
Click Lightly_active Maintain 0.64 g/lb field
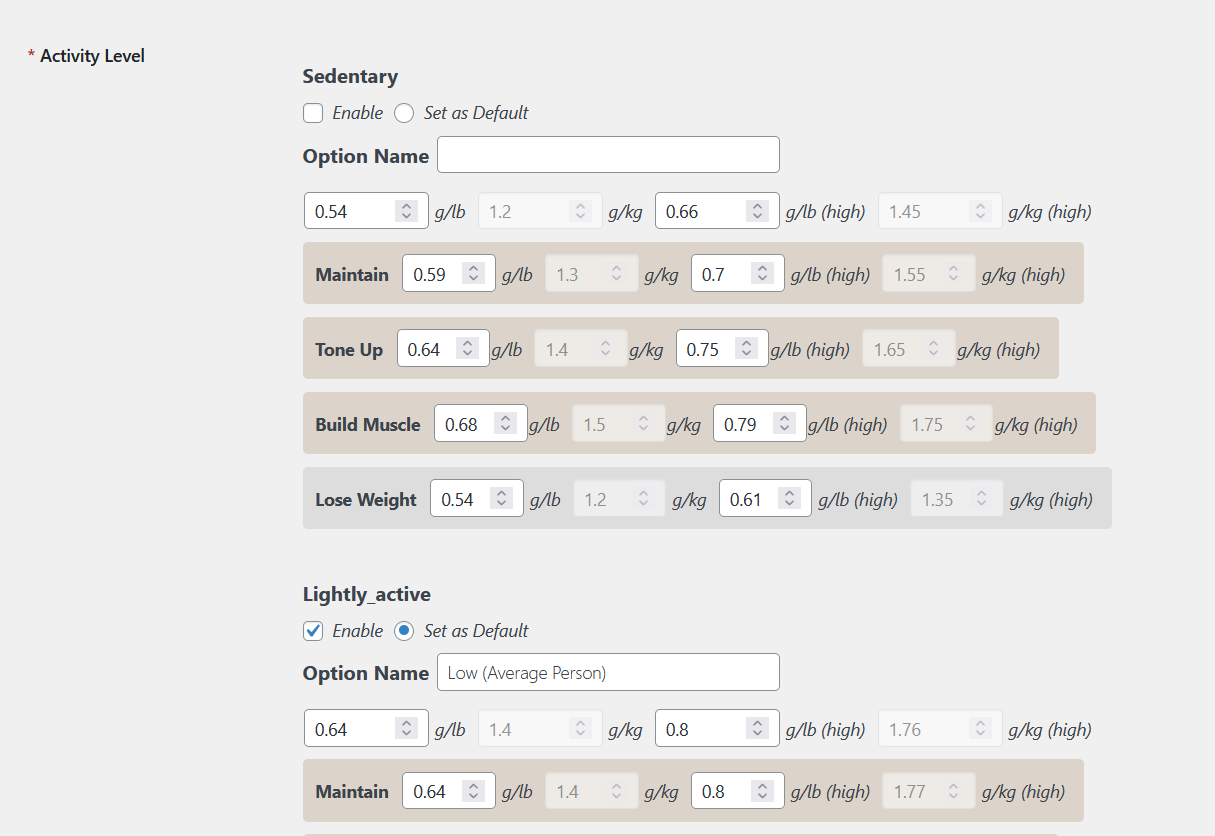tap(448, 791)
